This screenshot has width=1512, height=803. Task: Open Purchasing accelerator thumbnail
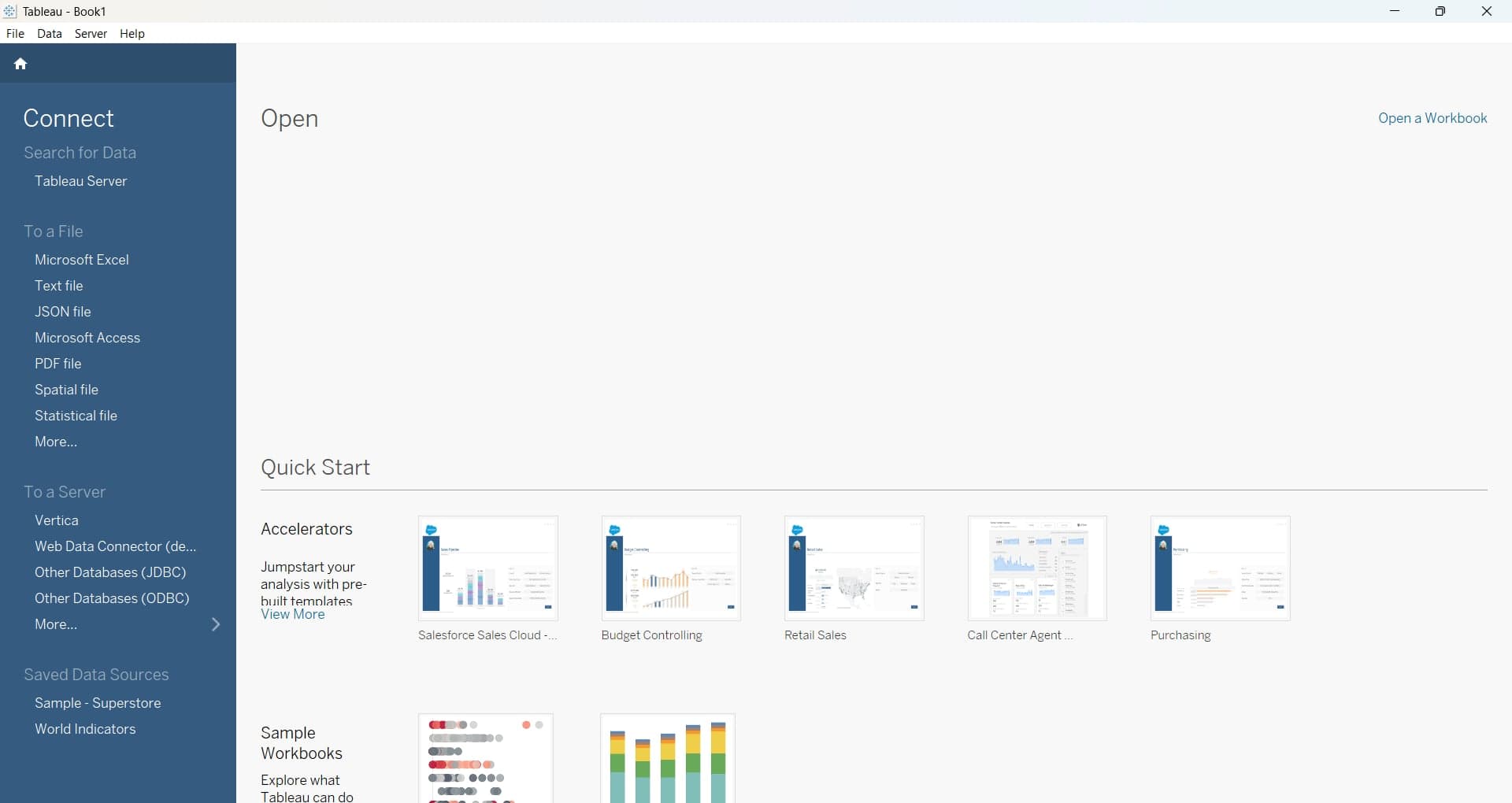(x=1221, y=568)
